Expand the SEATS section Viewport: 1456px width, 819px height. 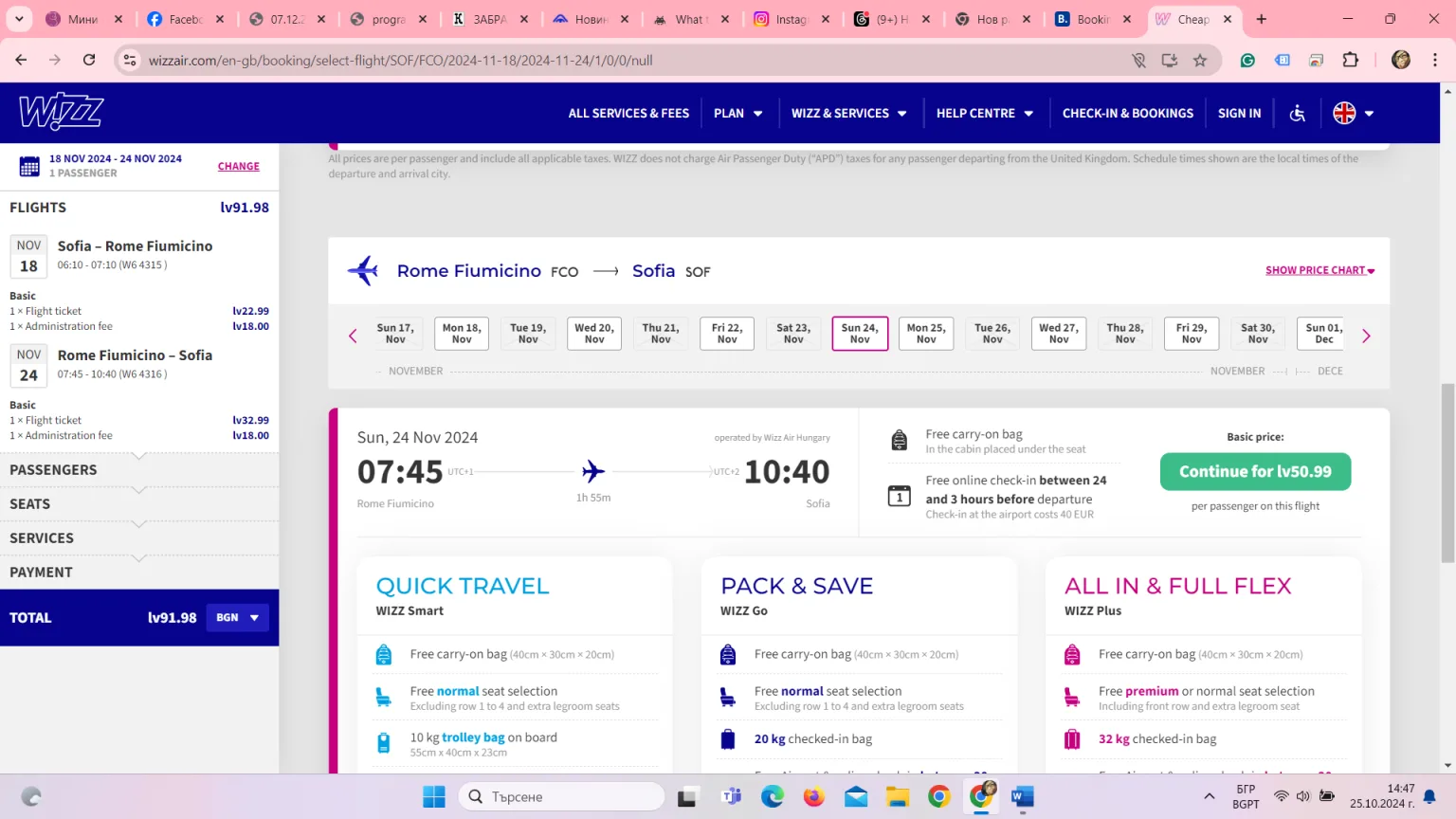point(139,504)
